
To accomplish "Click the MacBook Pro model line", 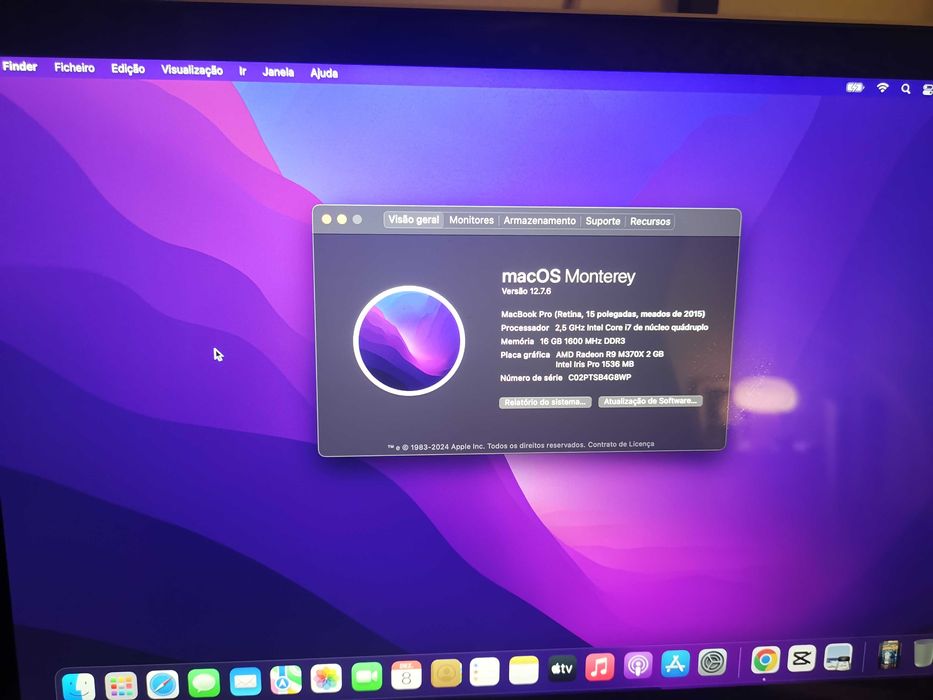I will coord(603,314).
